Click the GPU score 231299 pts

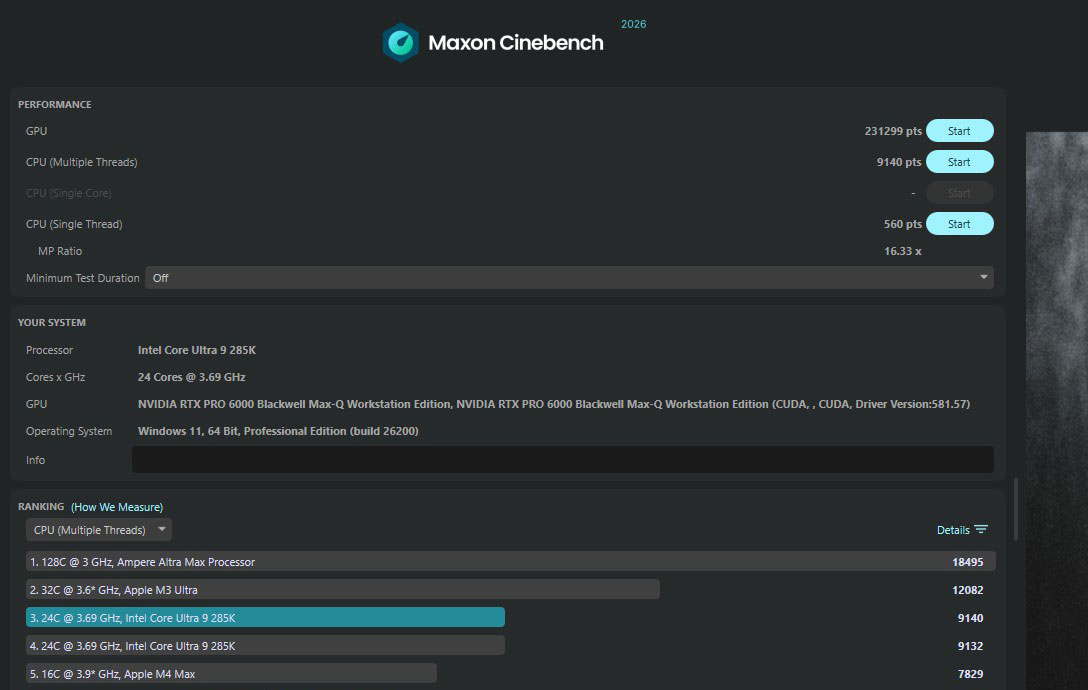[893, 131]
